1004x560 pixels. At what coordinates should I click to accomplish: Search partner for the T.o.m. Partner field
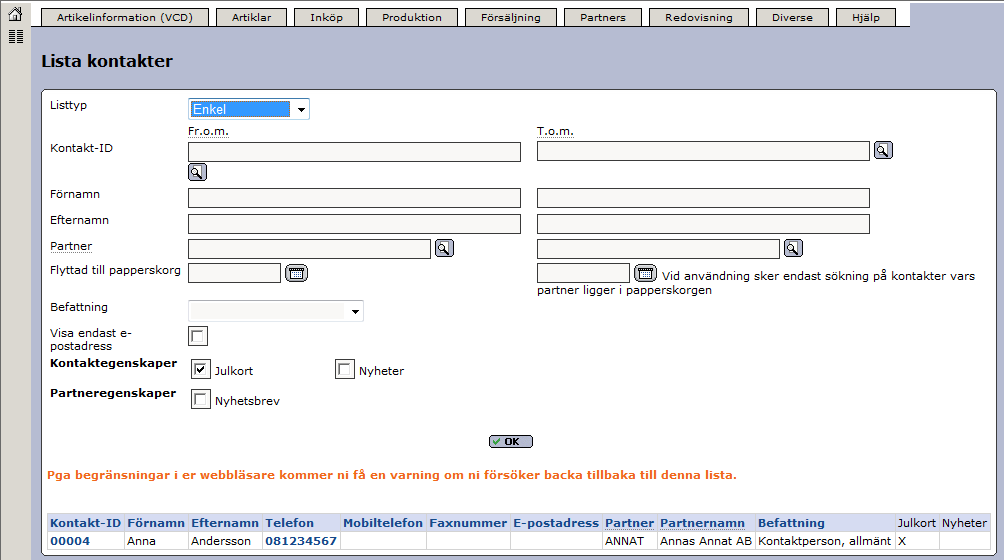pyautogui.click(x=793, y=248)
